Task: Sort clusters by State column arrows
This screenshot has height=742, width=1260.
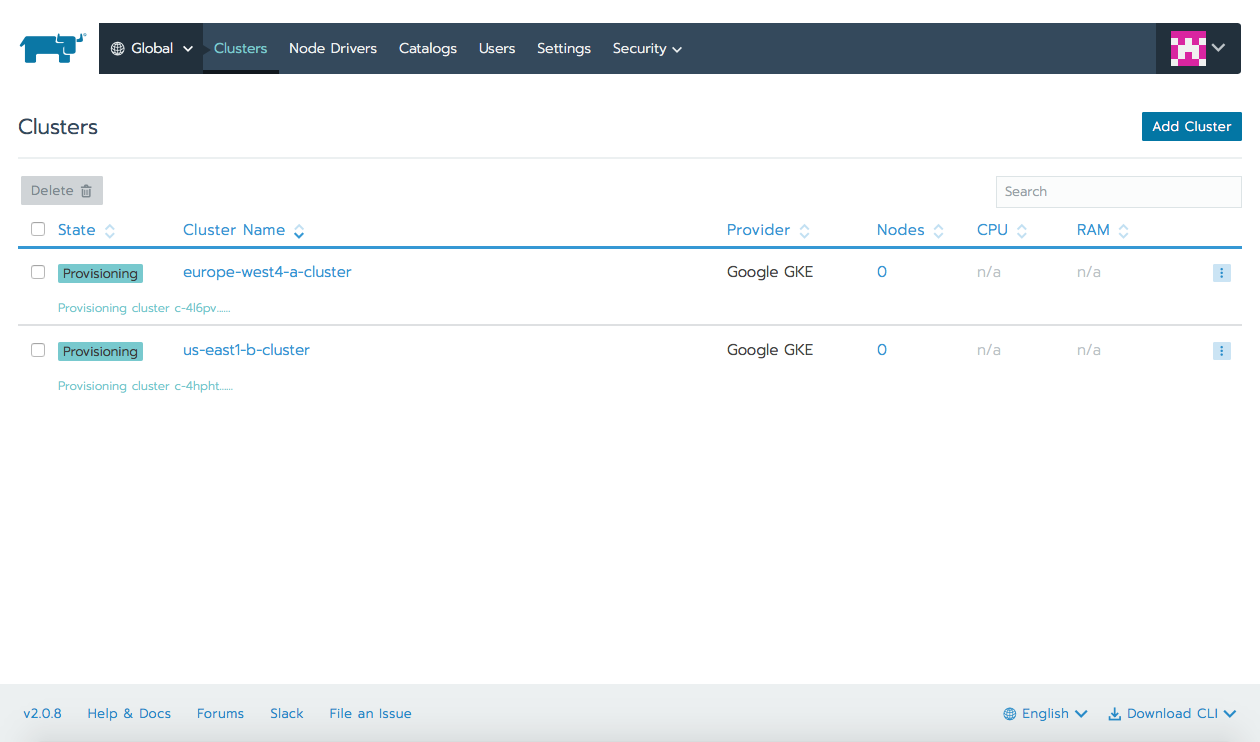Action: point(110,231)
